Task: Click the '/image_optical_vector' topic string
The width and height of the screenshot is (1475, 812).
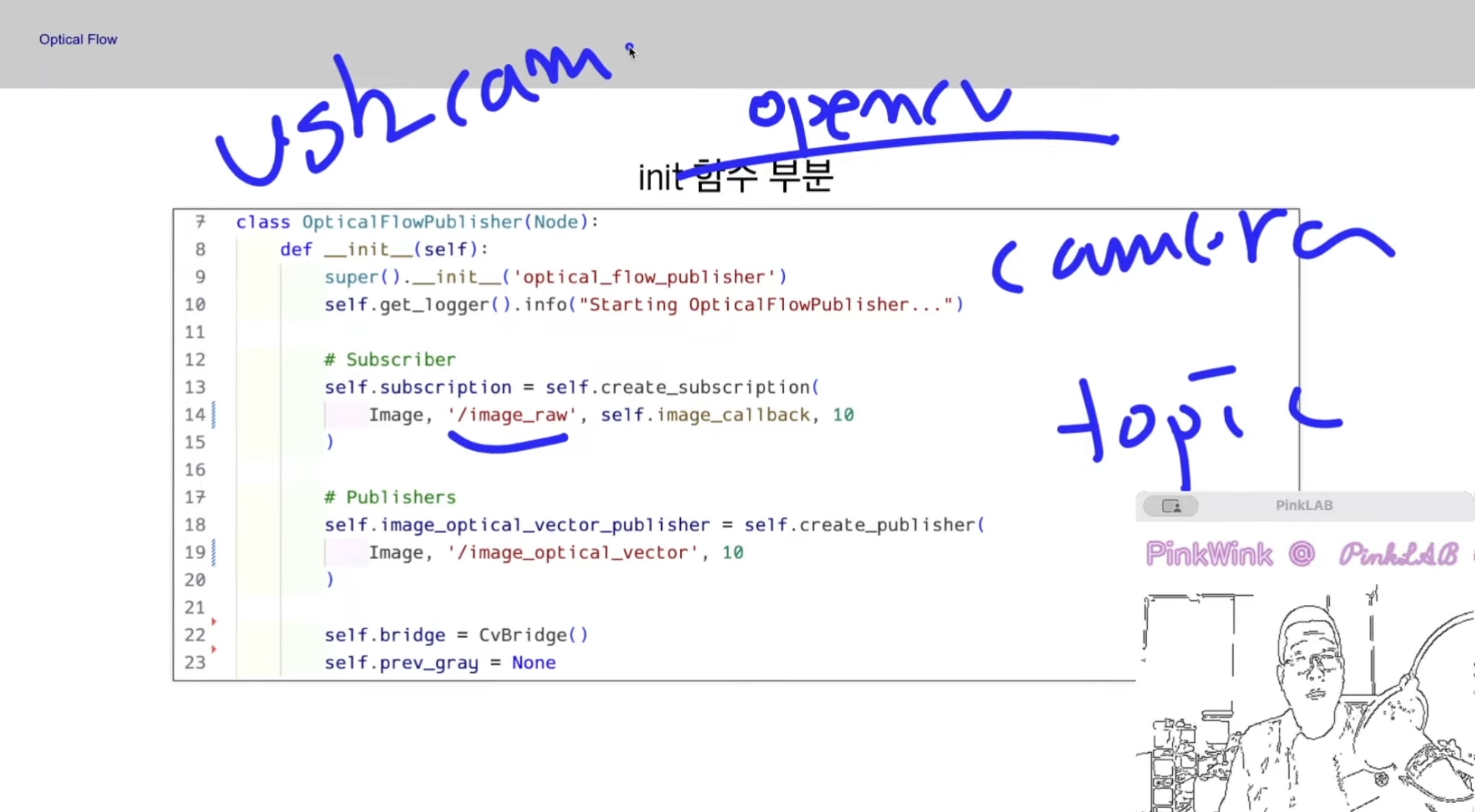Action: coord(572,552)
